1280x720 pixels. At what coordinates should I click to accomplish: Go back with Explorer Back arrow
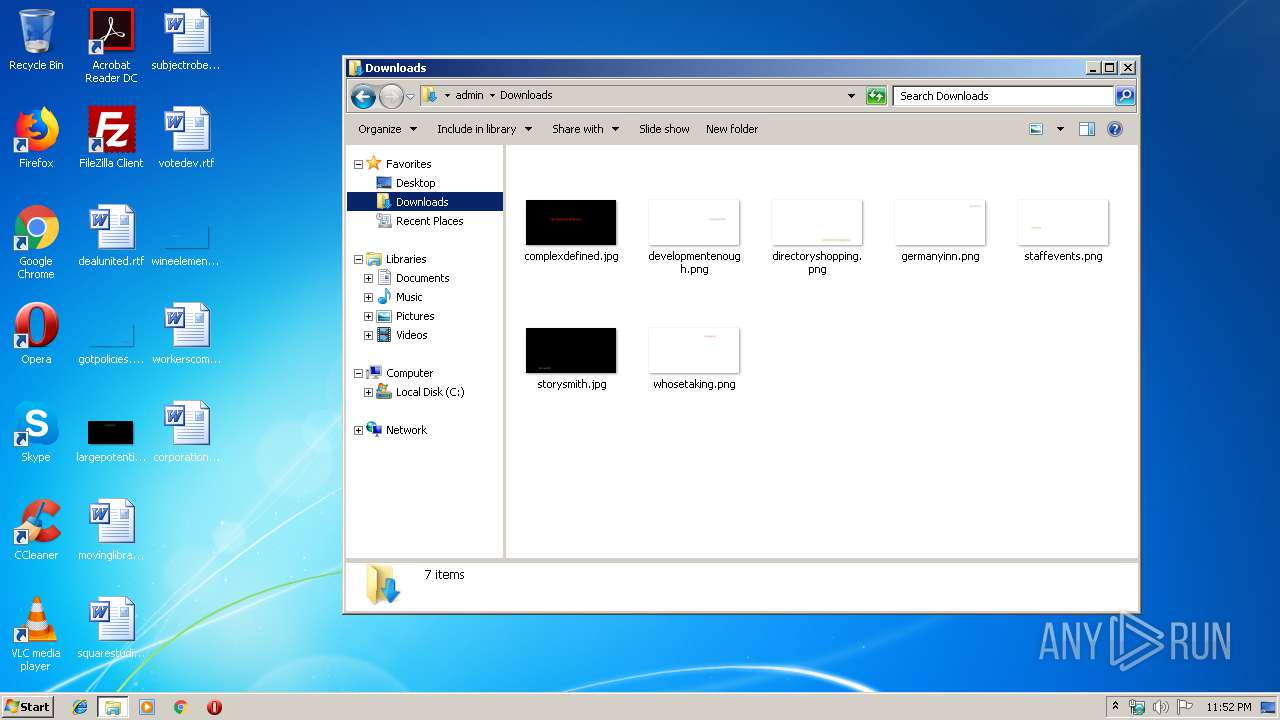363,96
